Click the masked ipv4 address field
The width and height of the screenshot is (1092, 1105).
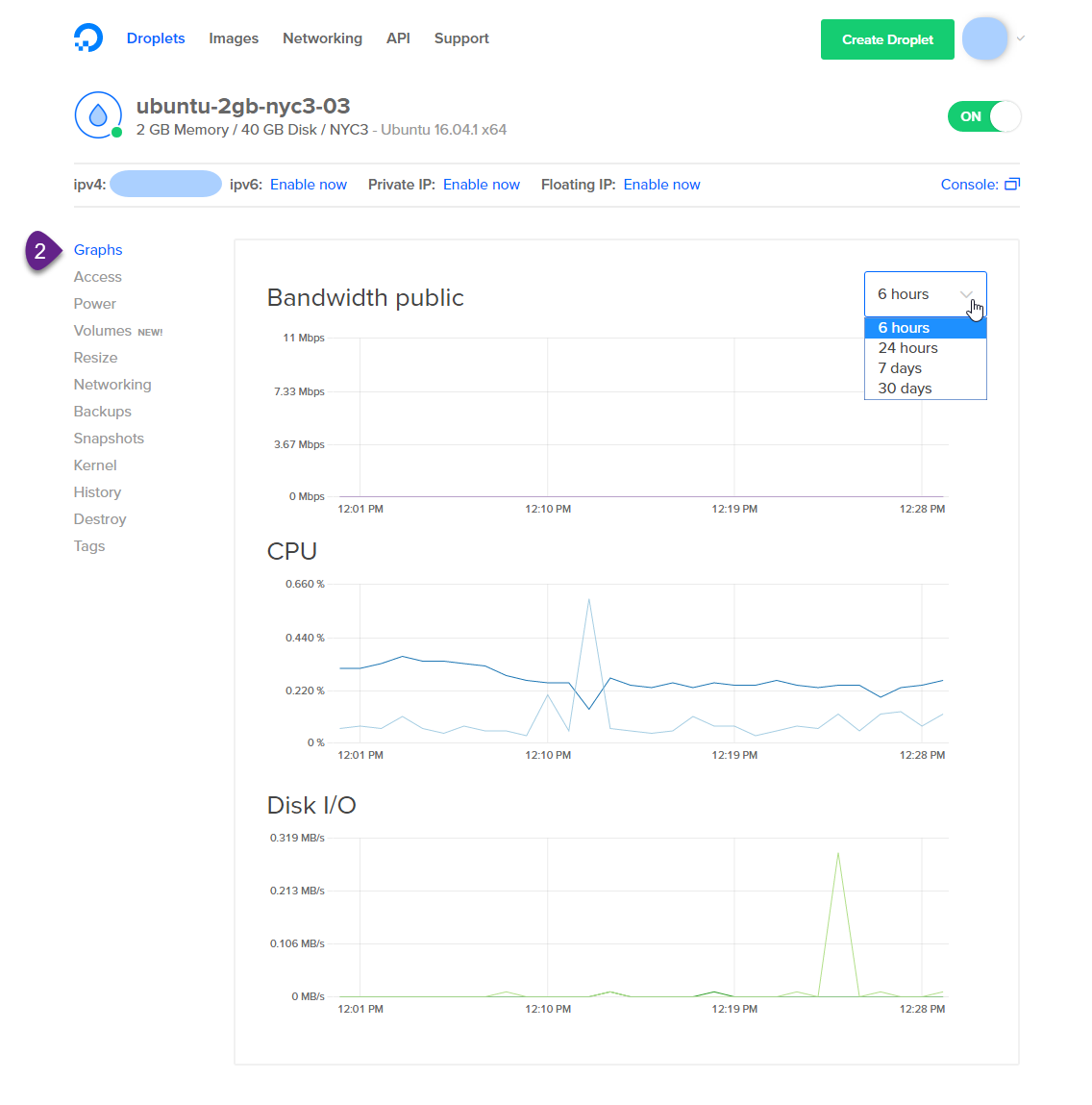tap(165, 184)
